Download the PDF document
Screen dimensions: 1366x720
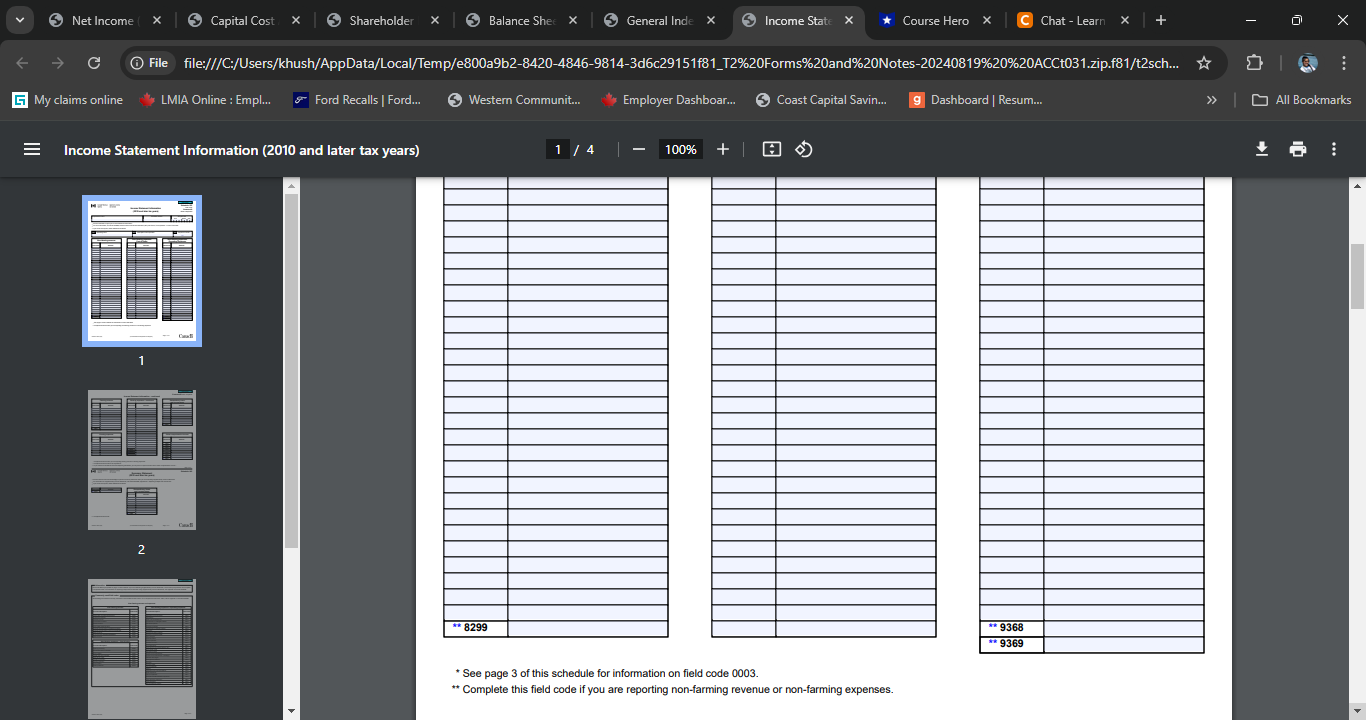pos(1261,148)
